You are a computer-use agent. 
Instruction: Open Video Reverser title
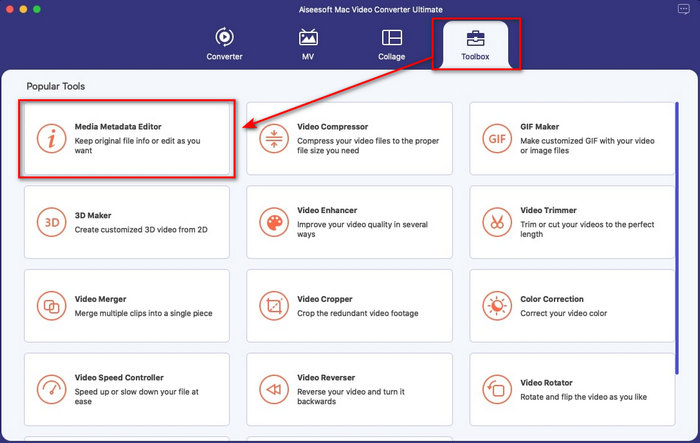click(326, 378)
